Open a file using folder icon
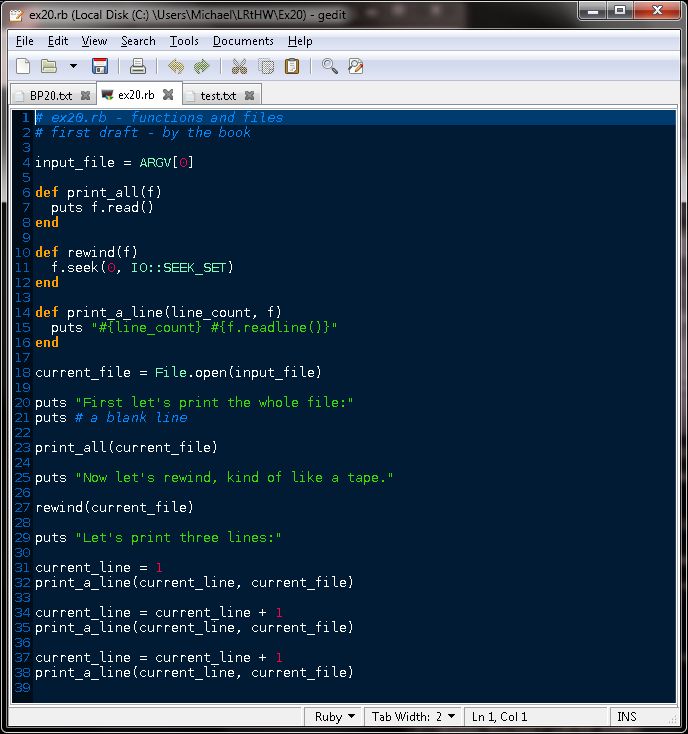This screenshot has height=734, width=688. coord(49,66)
